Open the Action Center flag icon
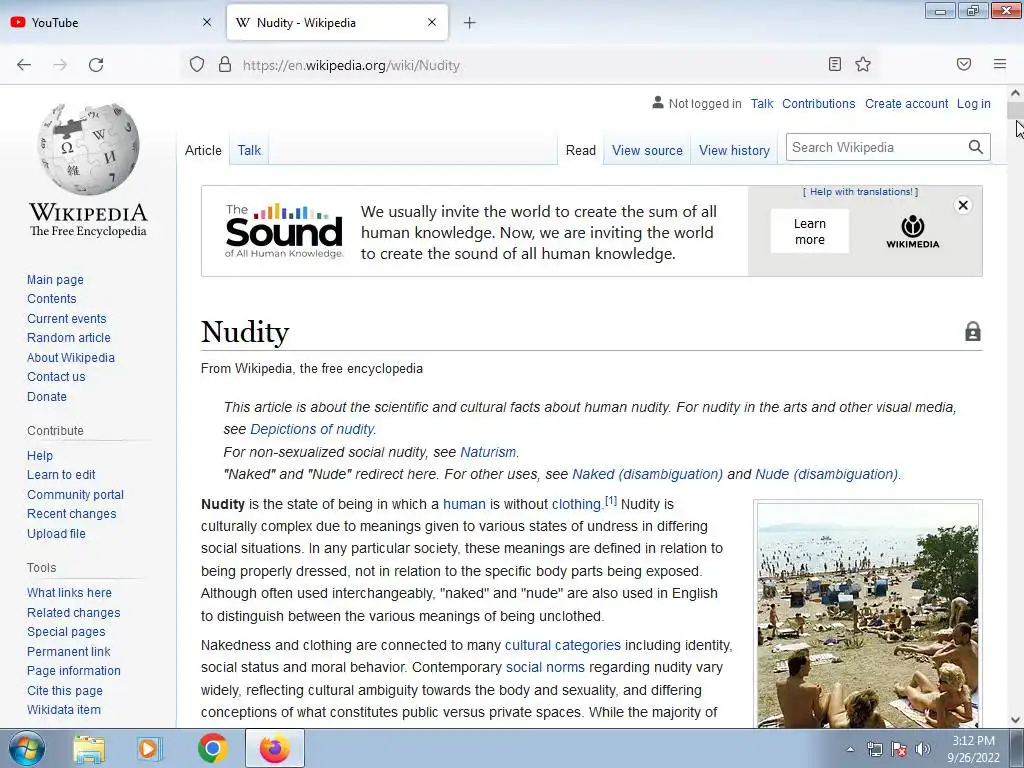This screenshot has height=768, width=1024. click(x=899, y=749)
